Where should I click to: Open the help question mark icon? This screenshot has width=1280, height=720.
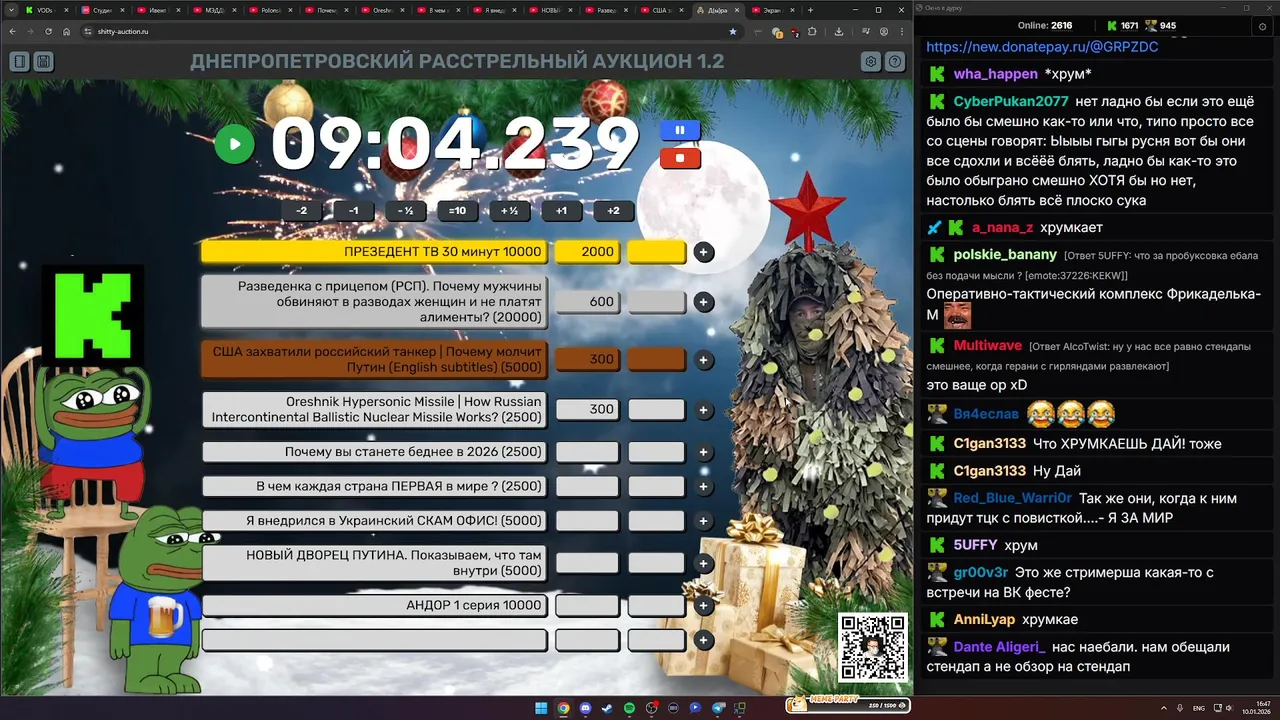point(895,62)
